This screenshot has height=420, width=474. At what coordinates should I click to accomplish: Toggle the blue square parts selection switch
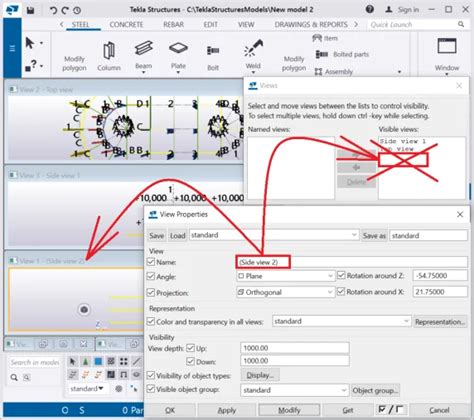point(98,361)
